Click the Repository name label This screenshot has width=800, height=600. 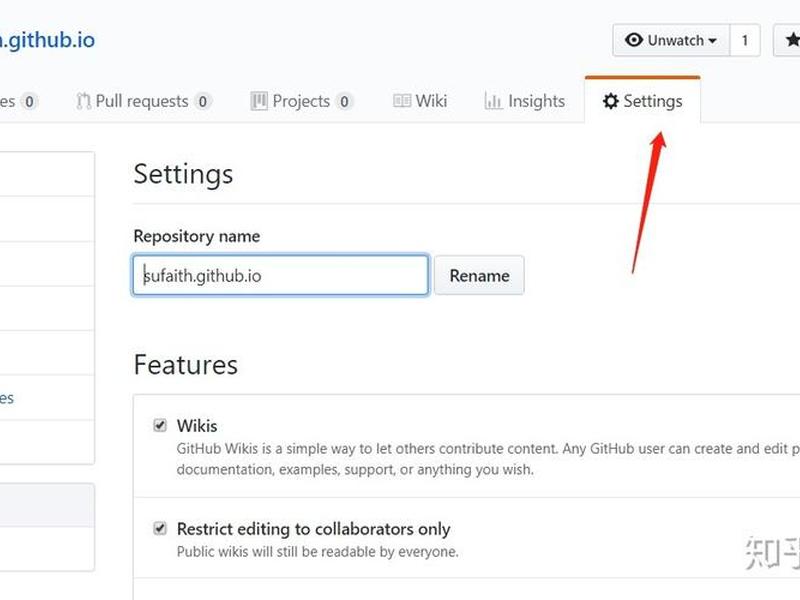[x=196, y=236]
